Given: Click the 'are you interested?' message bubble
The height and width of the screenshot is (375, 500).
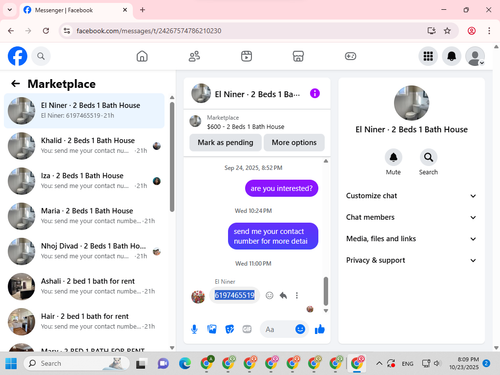Looking at the screenshot, I should tap(282, 188).
